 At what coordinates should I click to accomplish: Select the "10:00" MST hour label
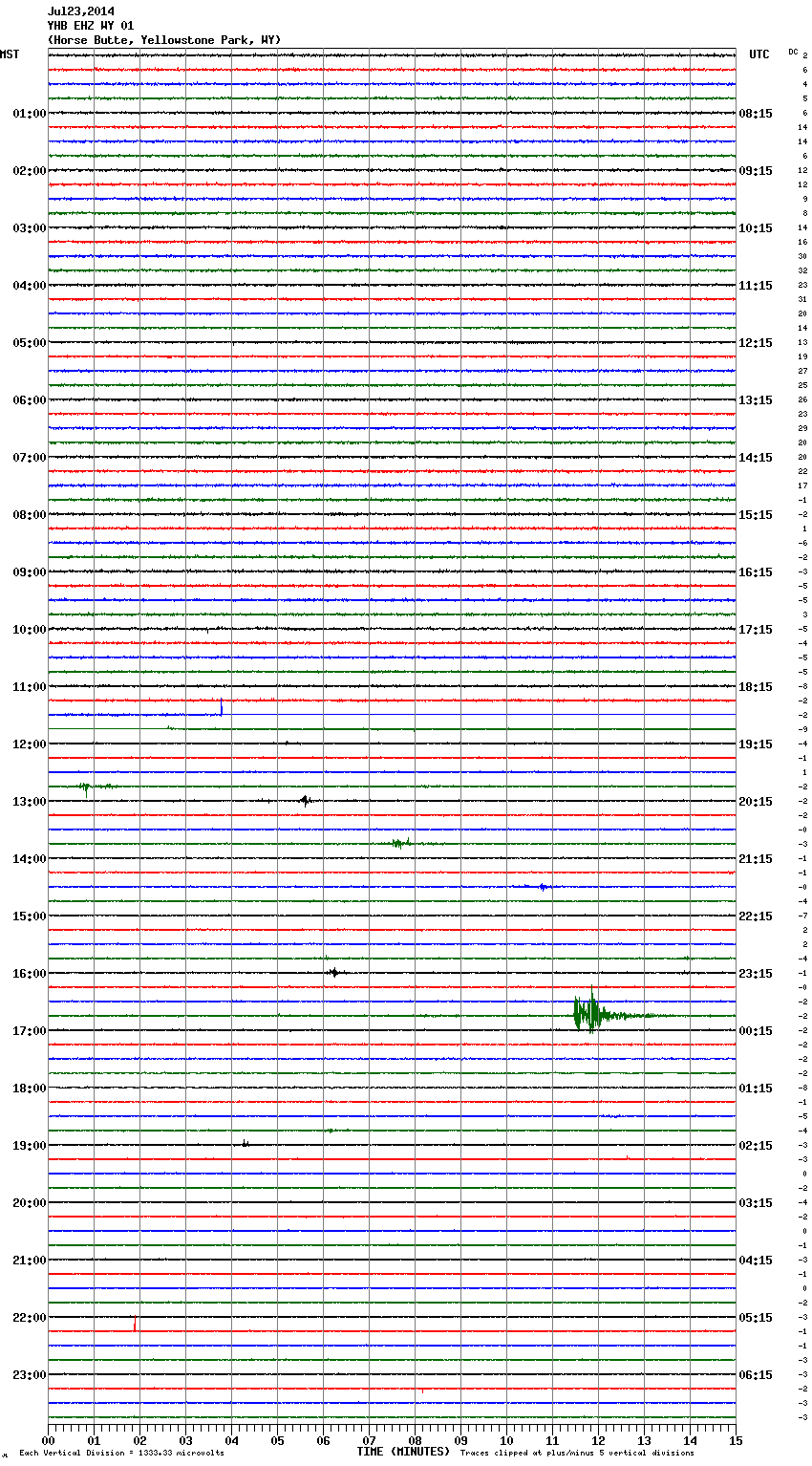pos(30,630)
